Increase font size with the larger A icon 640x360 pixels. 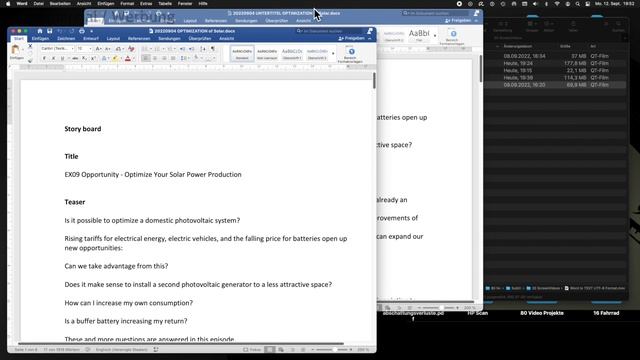98,49
